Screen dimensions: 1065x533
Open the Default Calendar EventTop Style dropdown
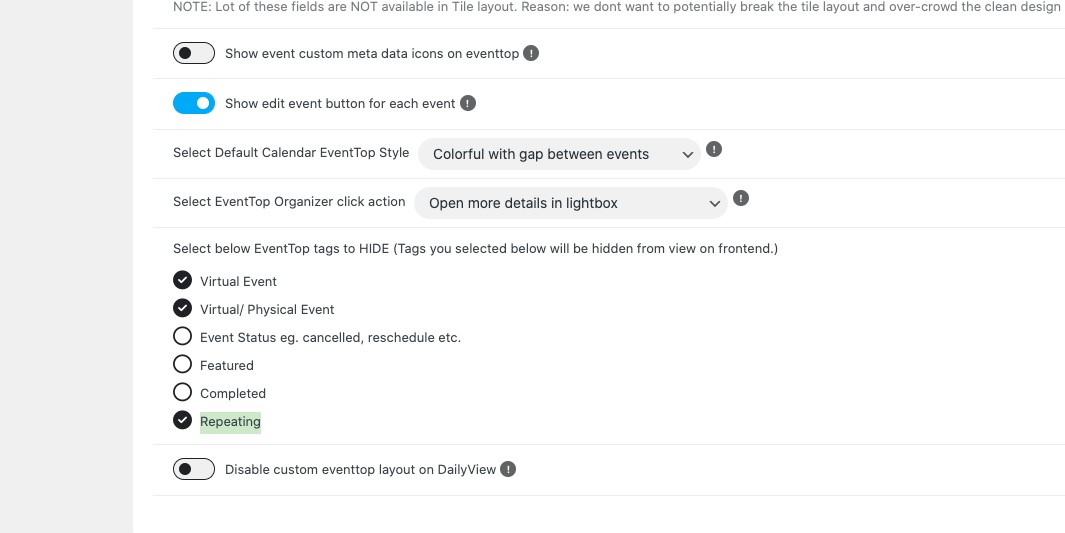tap(559, 154)
